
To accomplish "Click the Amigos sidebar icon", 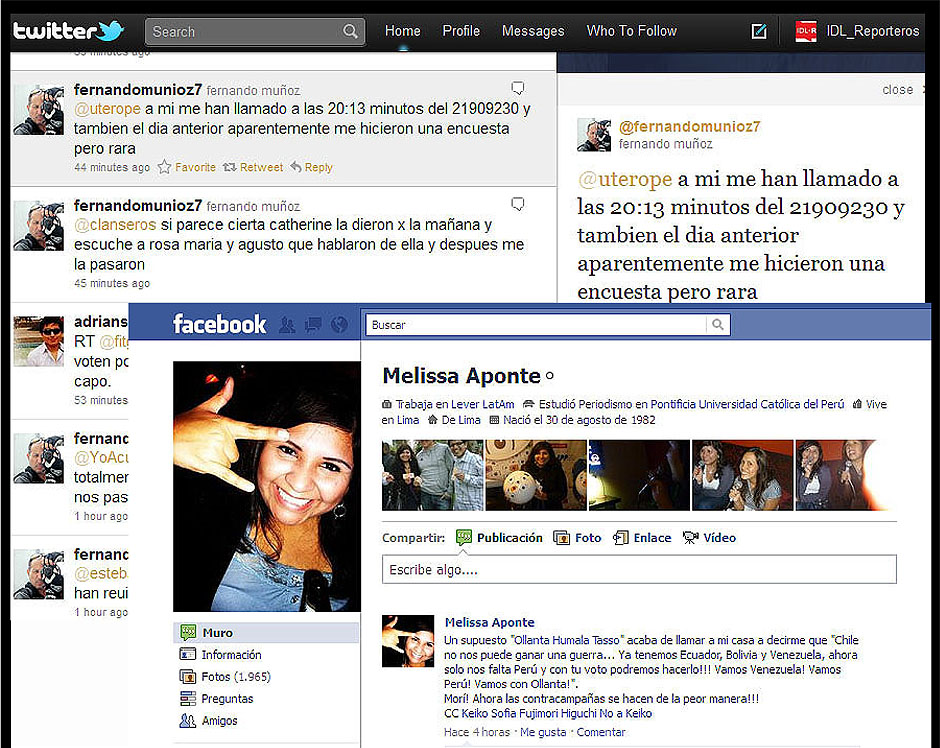I will pyautogui.click(x=188, y=720).
